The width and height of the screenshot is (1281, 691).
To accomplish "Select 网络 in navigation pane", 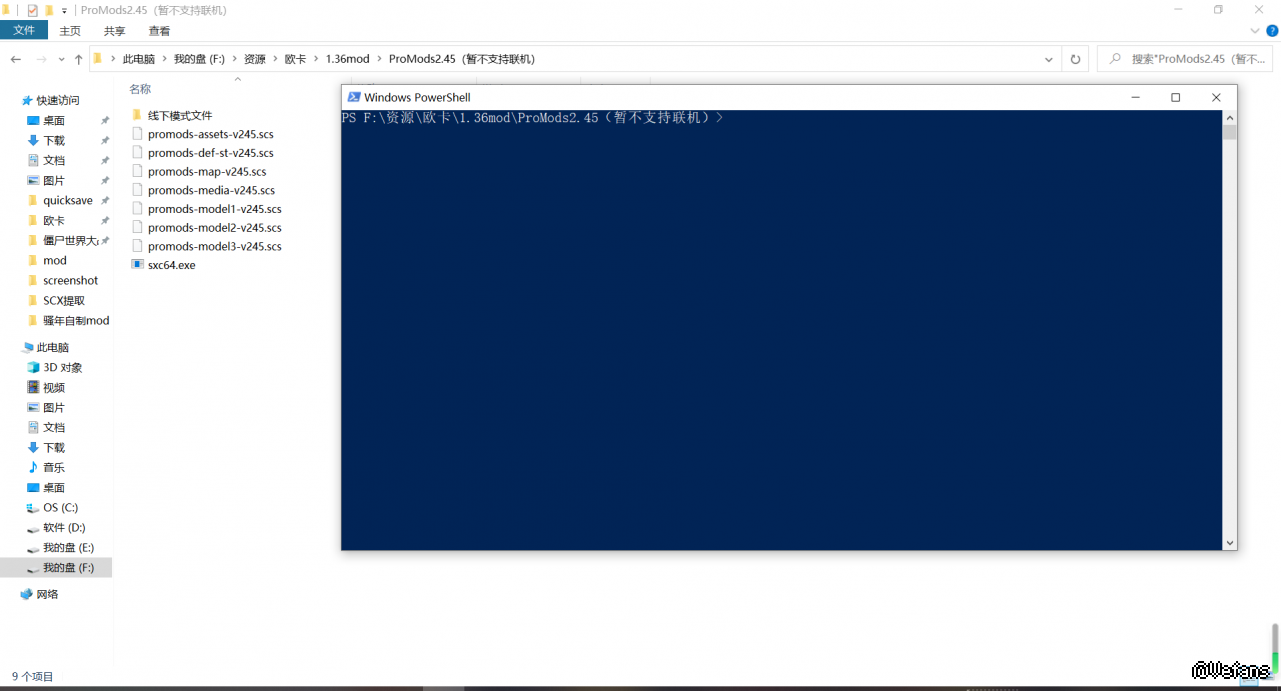I will 47,594.
